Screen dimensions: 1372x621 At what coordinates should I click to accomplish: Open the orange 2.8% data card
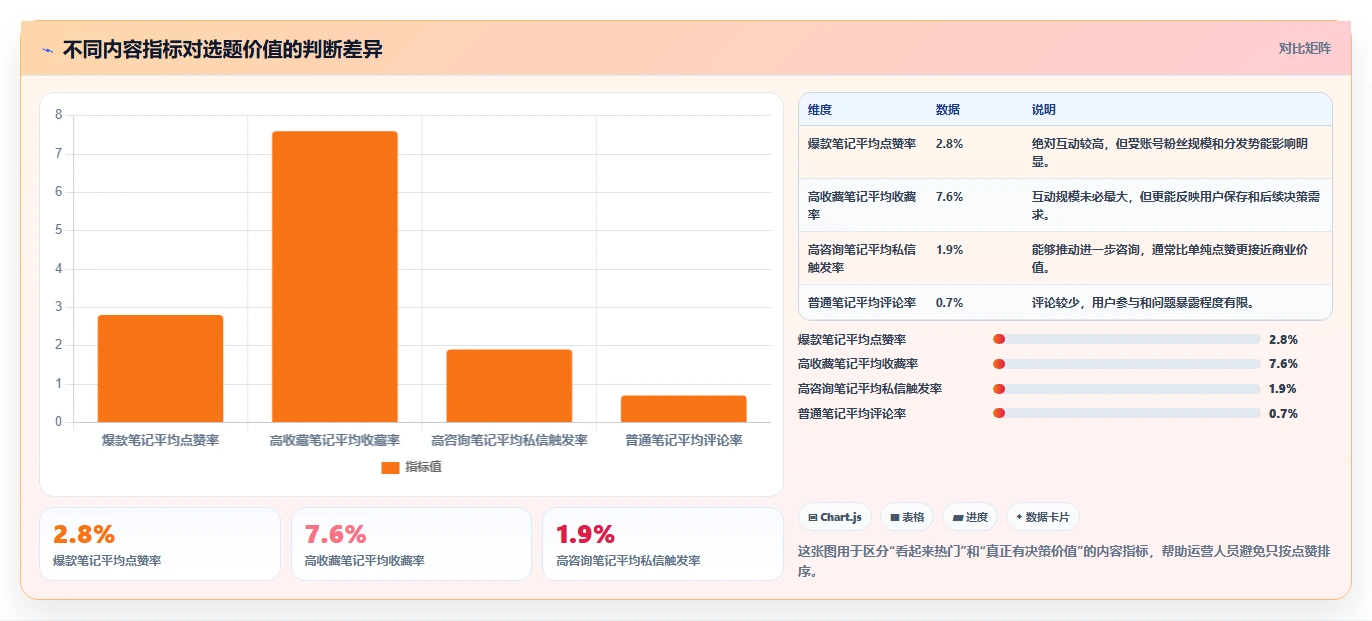[x=160, y=544]
